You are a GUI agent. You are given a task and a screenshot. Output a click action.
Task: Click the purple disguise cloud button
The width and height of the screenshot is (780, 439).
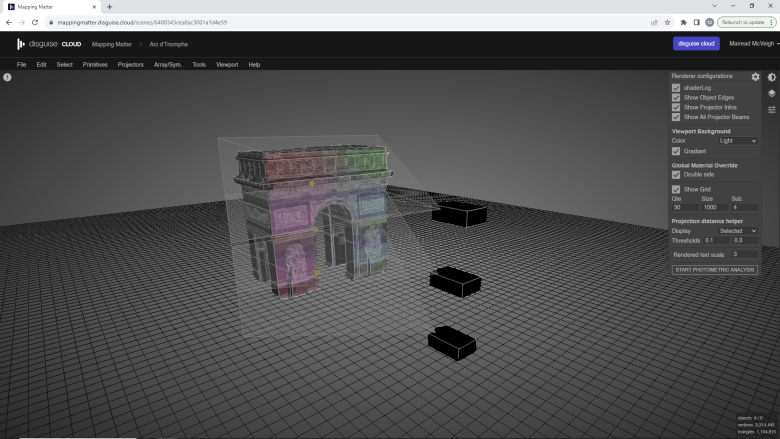point(696,44)
